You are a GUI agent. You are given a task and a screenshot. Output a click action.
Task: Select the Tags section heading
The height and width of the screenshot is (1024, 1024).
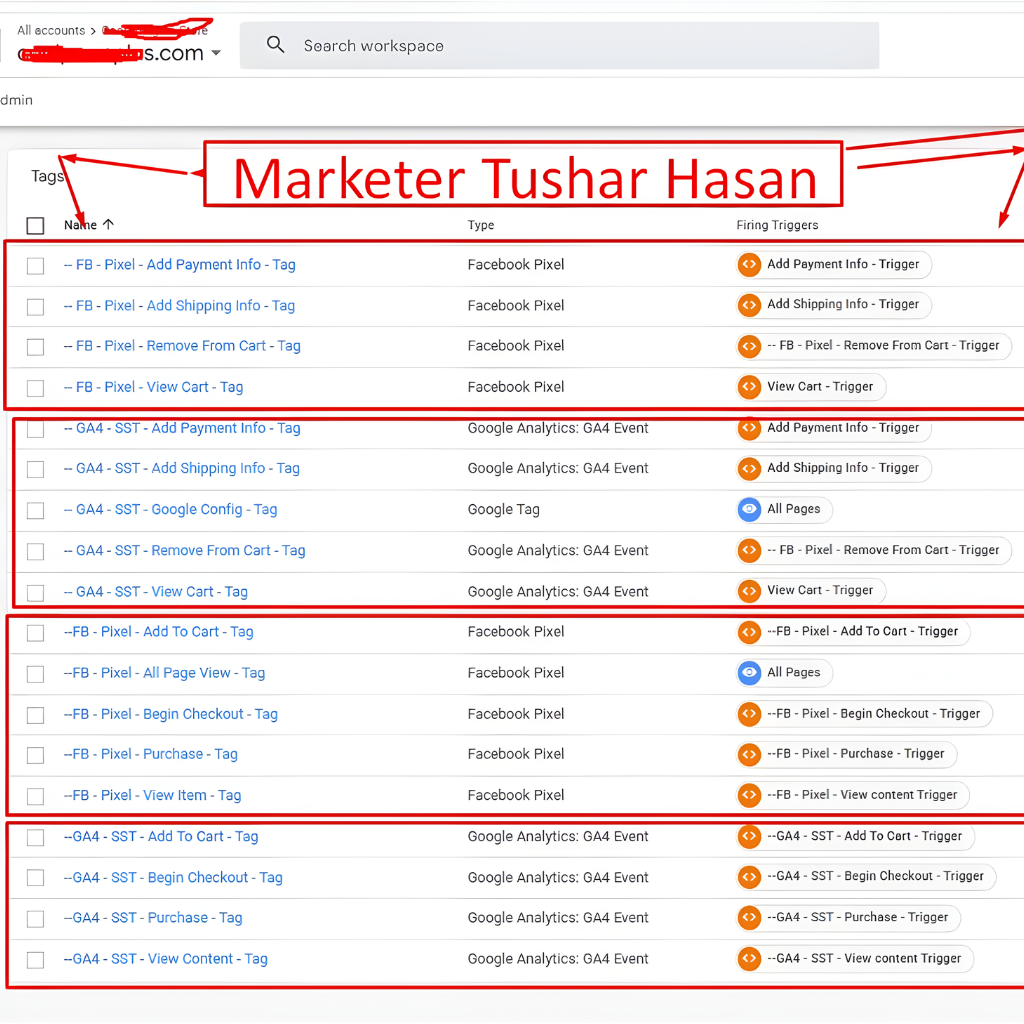point(46,175)
